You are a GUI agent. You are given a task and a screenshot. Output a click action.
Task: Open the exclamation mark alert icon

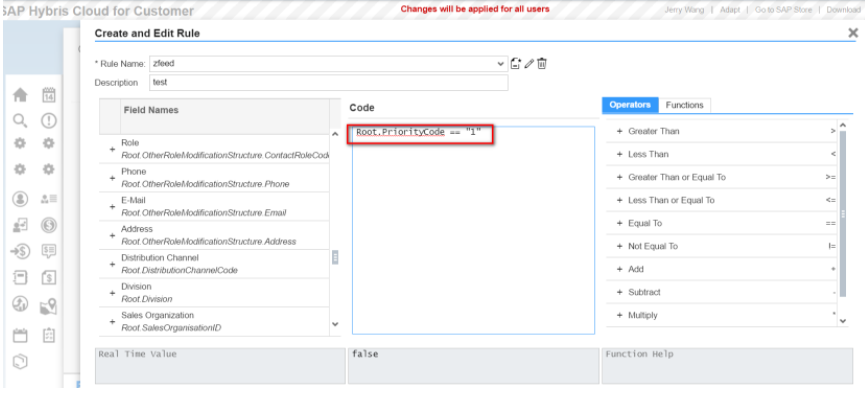click(x=49, y=120)
